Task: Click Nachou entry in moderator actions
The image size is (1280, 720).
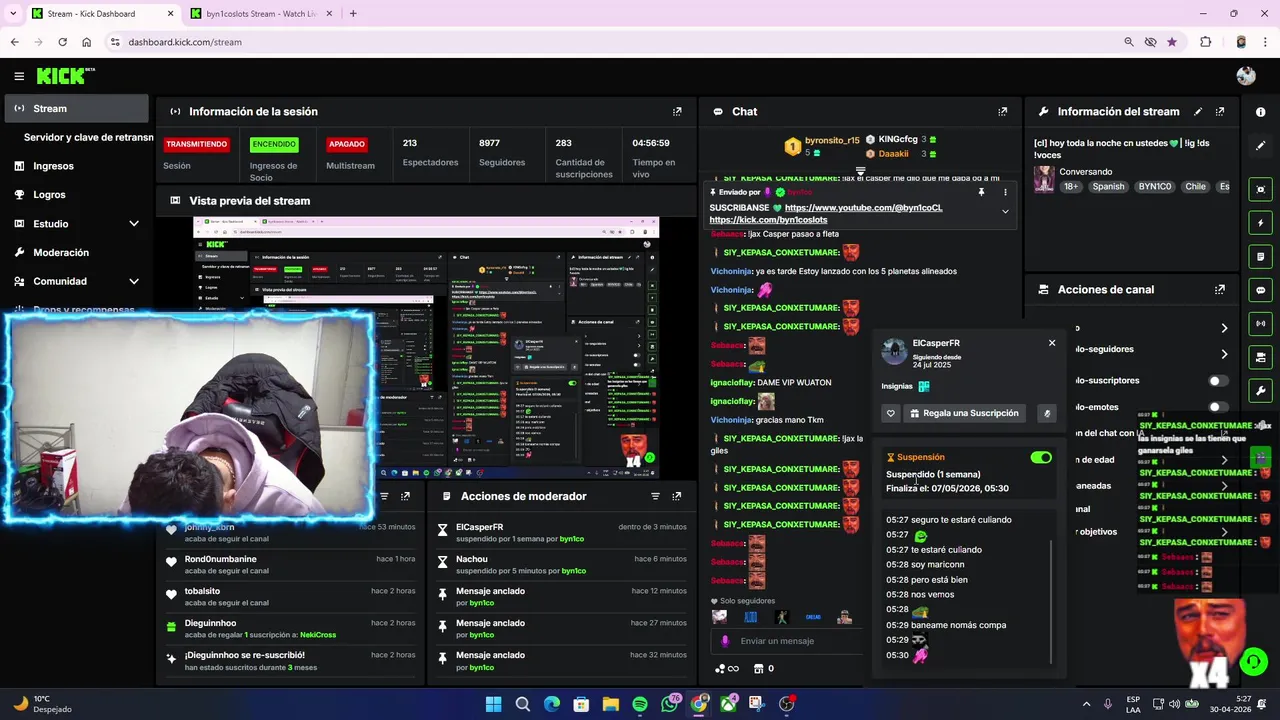Action: (562, 565)
